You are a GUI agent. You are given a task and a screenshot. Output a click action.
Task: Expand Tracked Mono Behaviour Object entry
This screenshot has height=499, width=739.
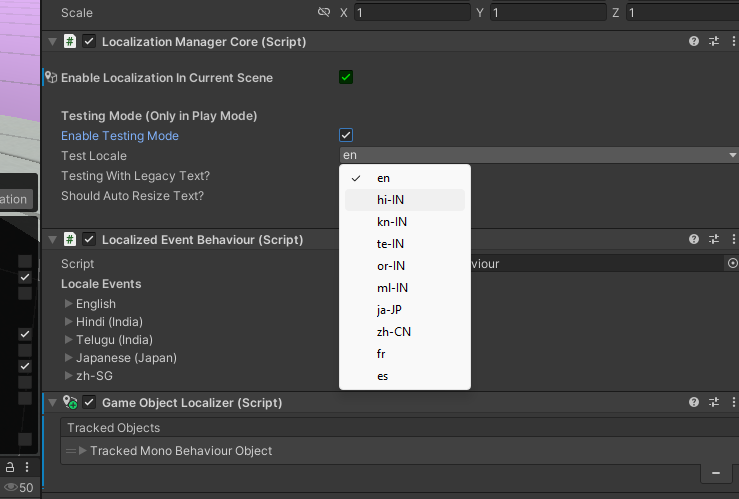pos(82,450)
